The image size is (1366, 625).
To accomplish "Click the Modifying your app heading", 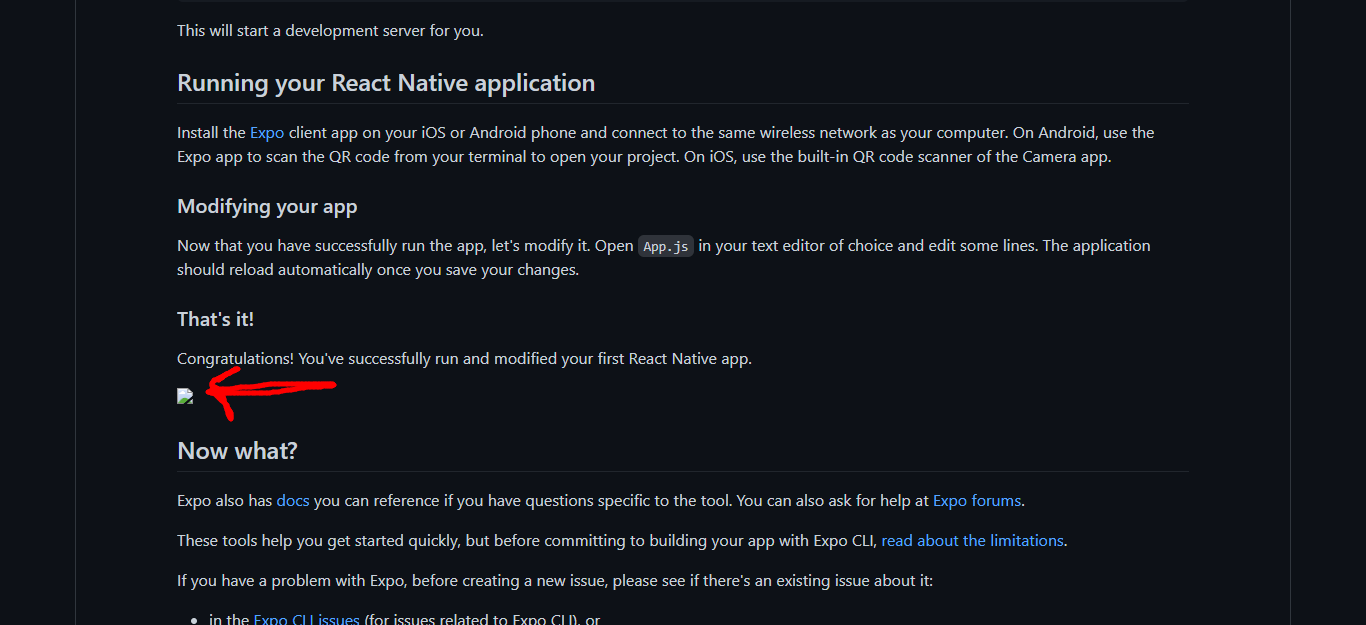I will [x=267, y=207].
